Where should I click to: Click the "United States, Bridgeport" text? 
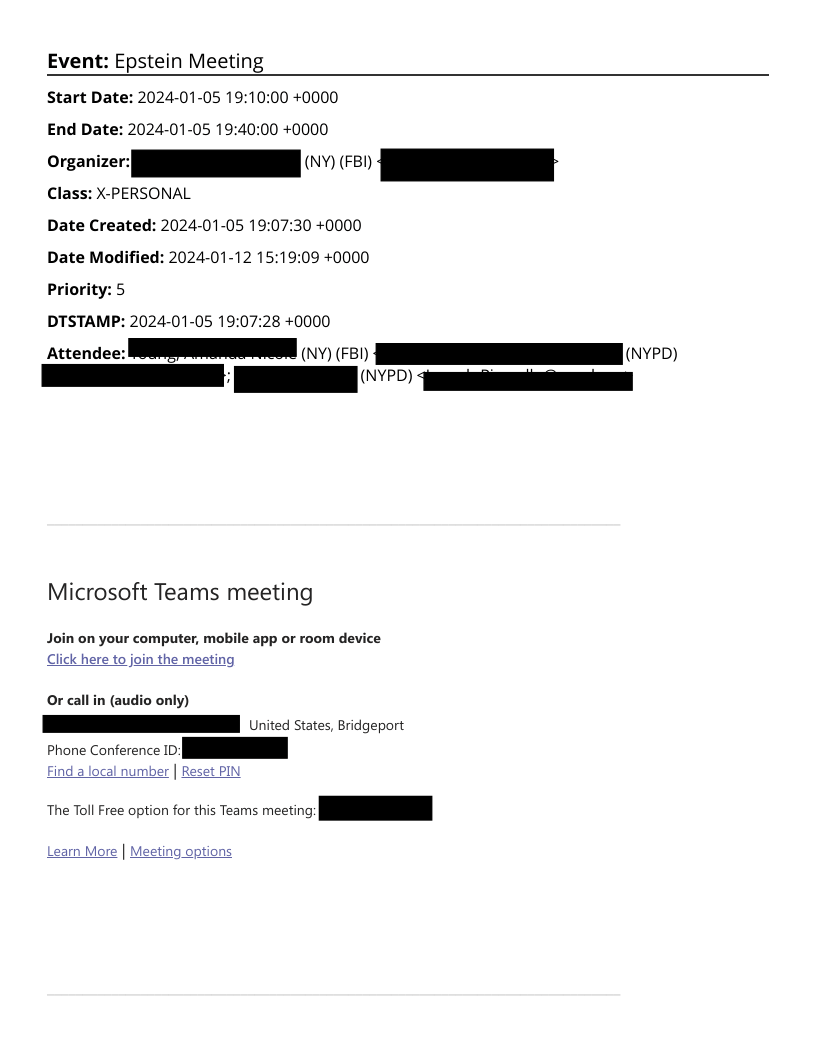point(326,725)
